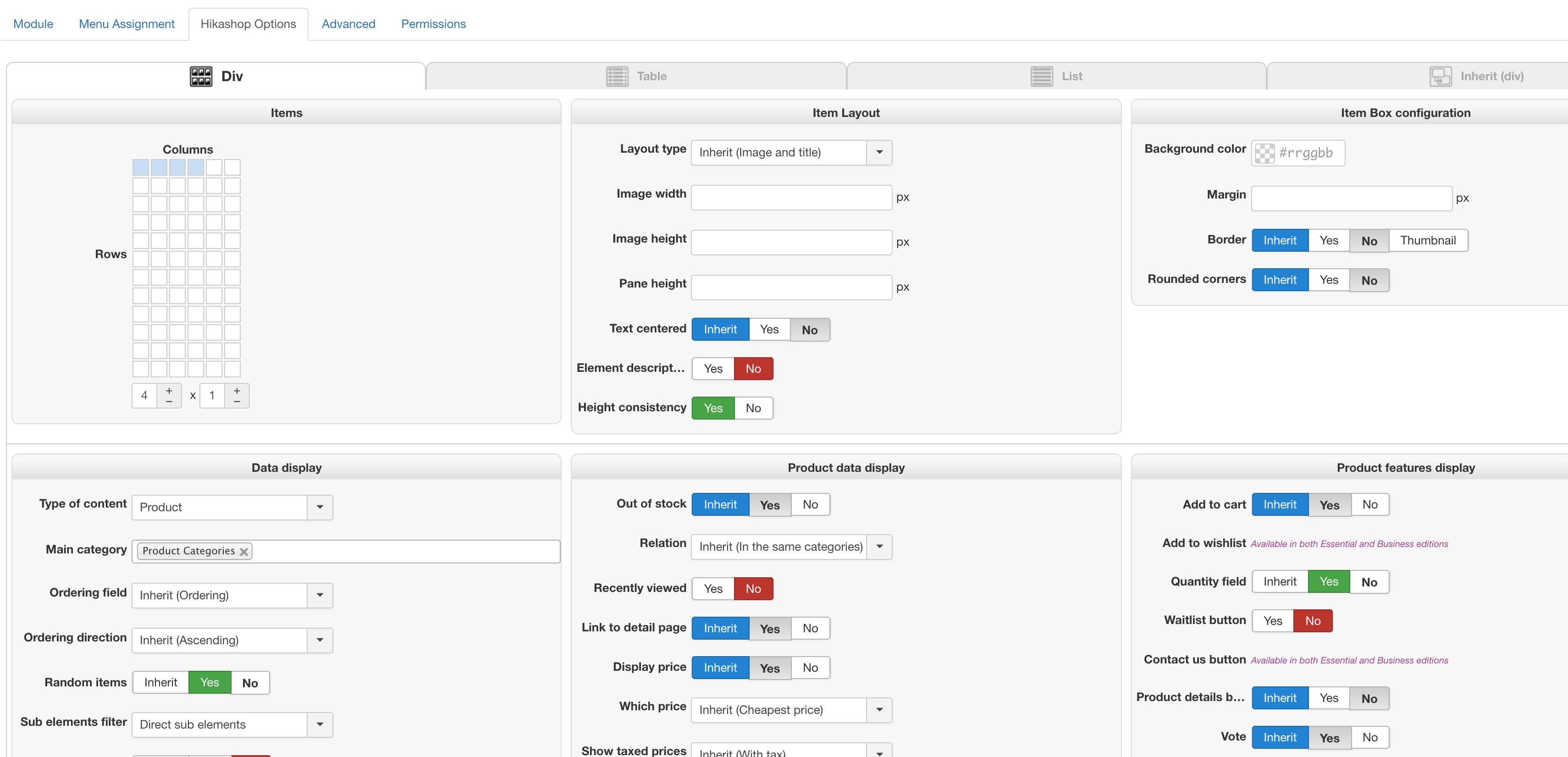This screenshot has height=757, width=1568.
Task: Select the sixth column cell in the first grid row
Action: [232, 167]
